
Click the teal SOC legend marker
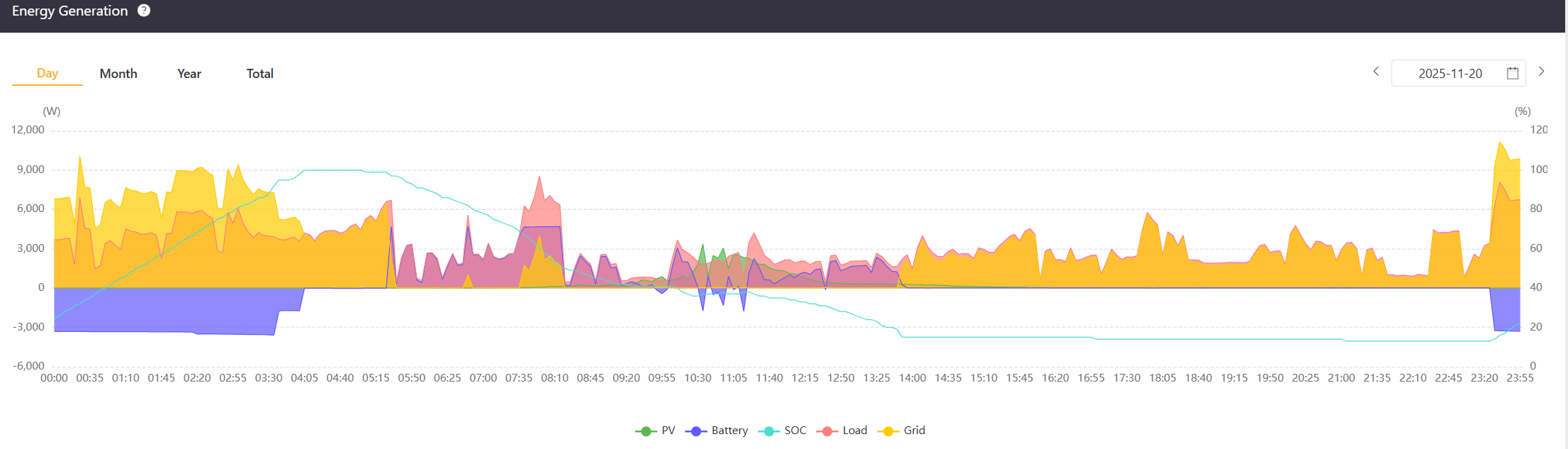click(x=768, y=431)
